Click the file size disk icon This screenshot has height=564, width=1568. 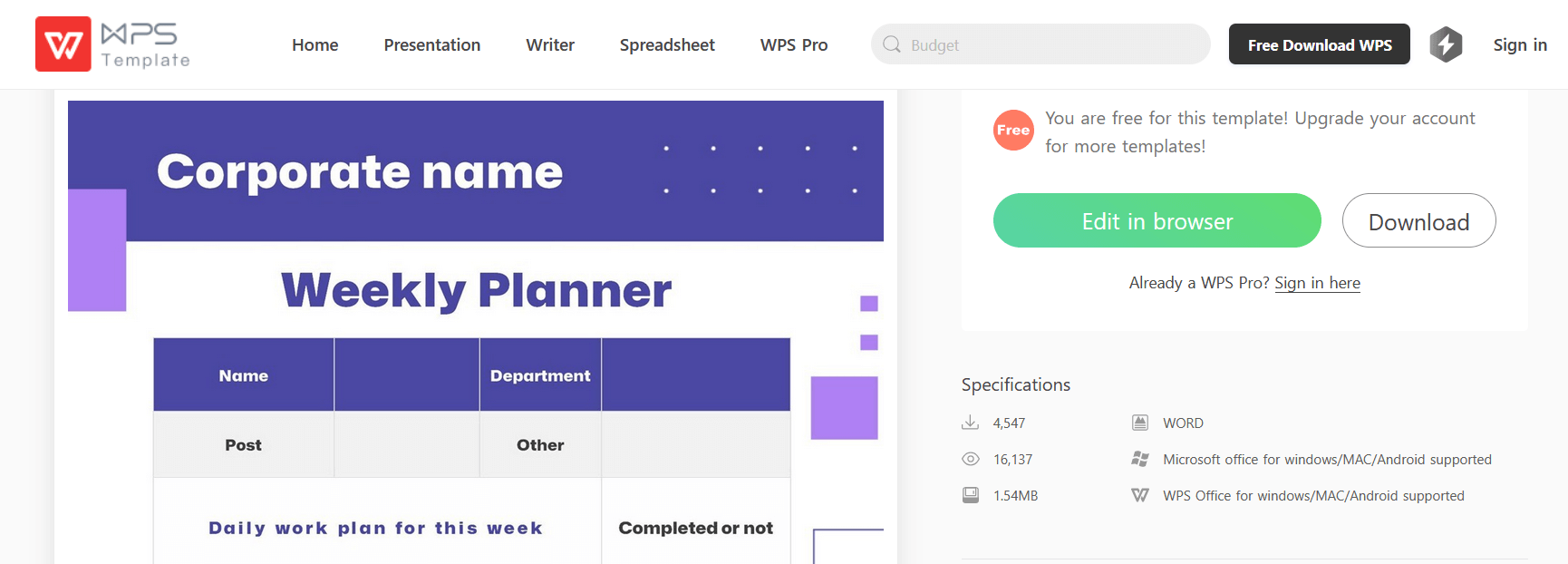(x=971, y=495)
